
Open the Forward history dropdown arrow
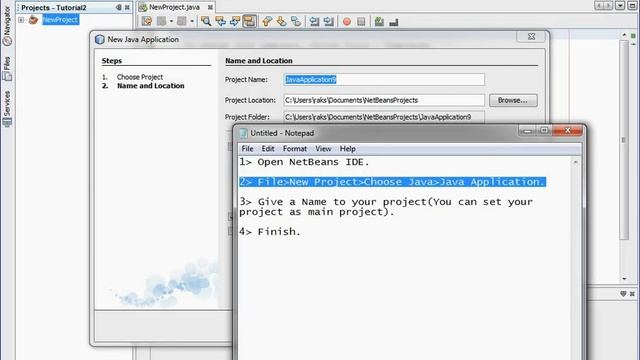click(192, 21)
